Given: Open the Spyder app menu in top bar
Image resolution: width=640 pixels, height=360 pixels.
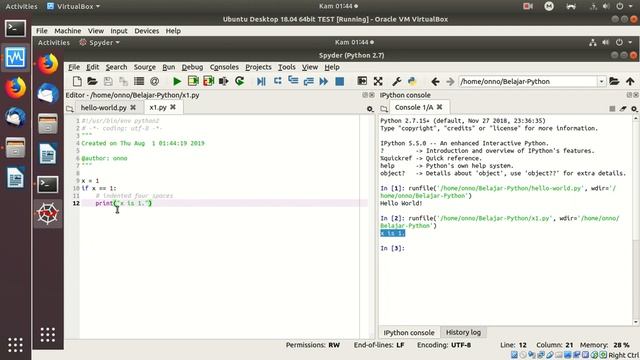Looking at the screenshot, I should (x=99, y=42).
